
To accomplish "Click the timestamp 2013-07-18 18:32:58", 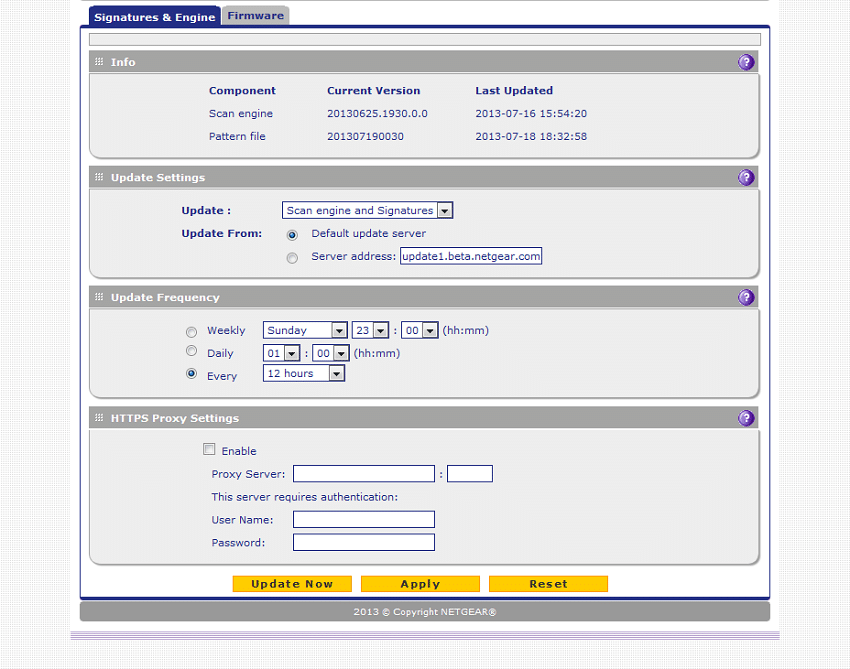I will pos(531,136).
